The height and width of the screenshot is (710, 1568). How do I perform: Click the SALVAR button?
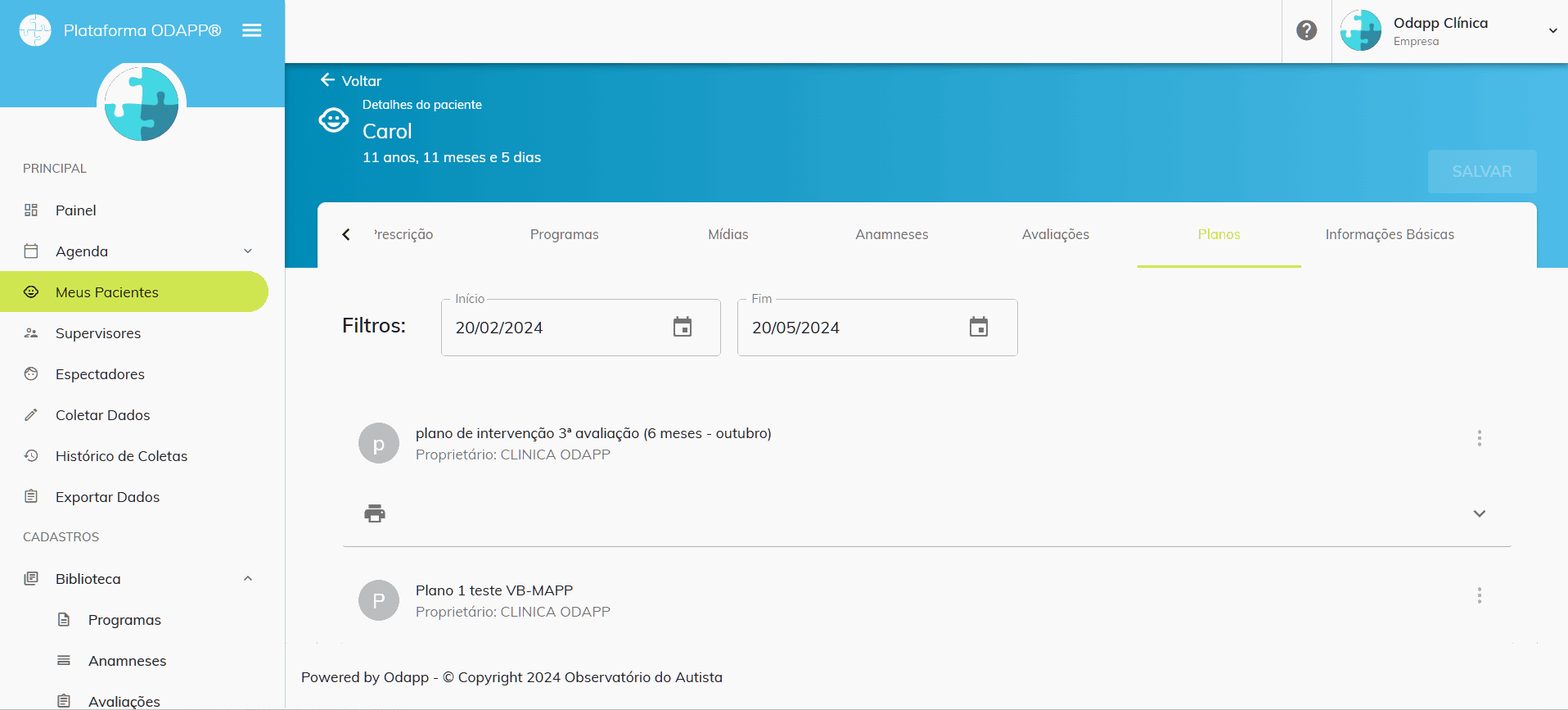click(x=1482, y=171)
